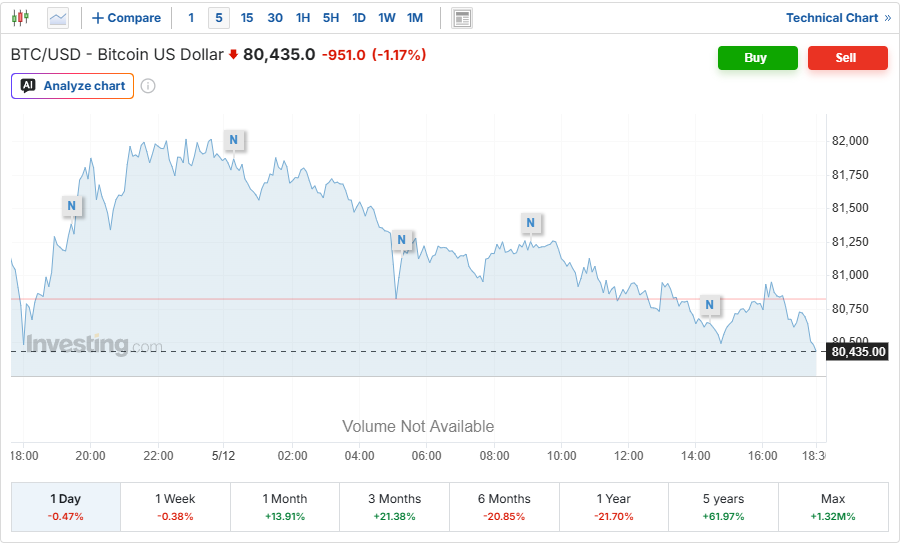Switch to candlestick chart type icon
This screenshot has height=547, width=901.
point(20,18)
